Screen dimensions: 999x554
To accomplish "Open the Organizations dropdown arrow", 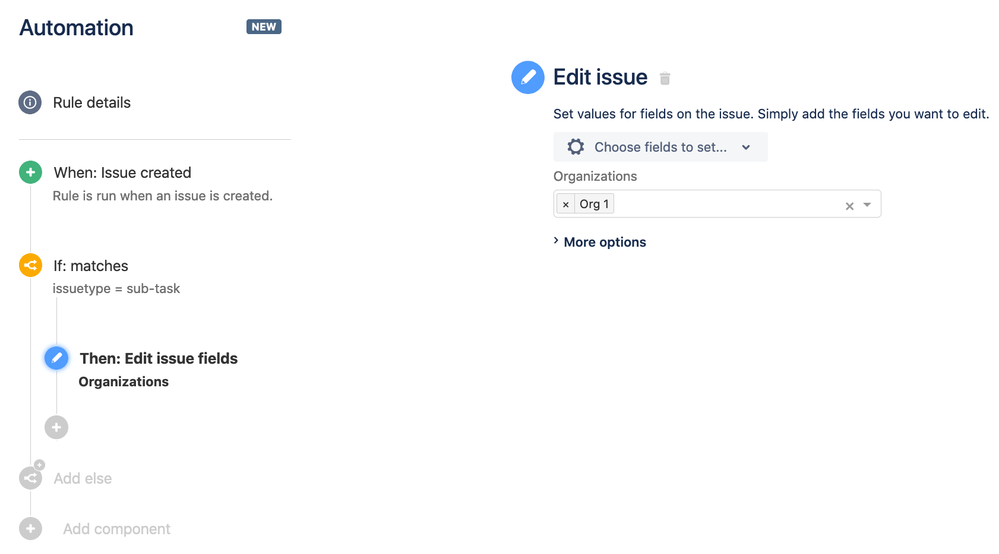I will pyautogui.click(x=867, y=205).
